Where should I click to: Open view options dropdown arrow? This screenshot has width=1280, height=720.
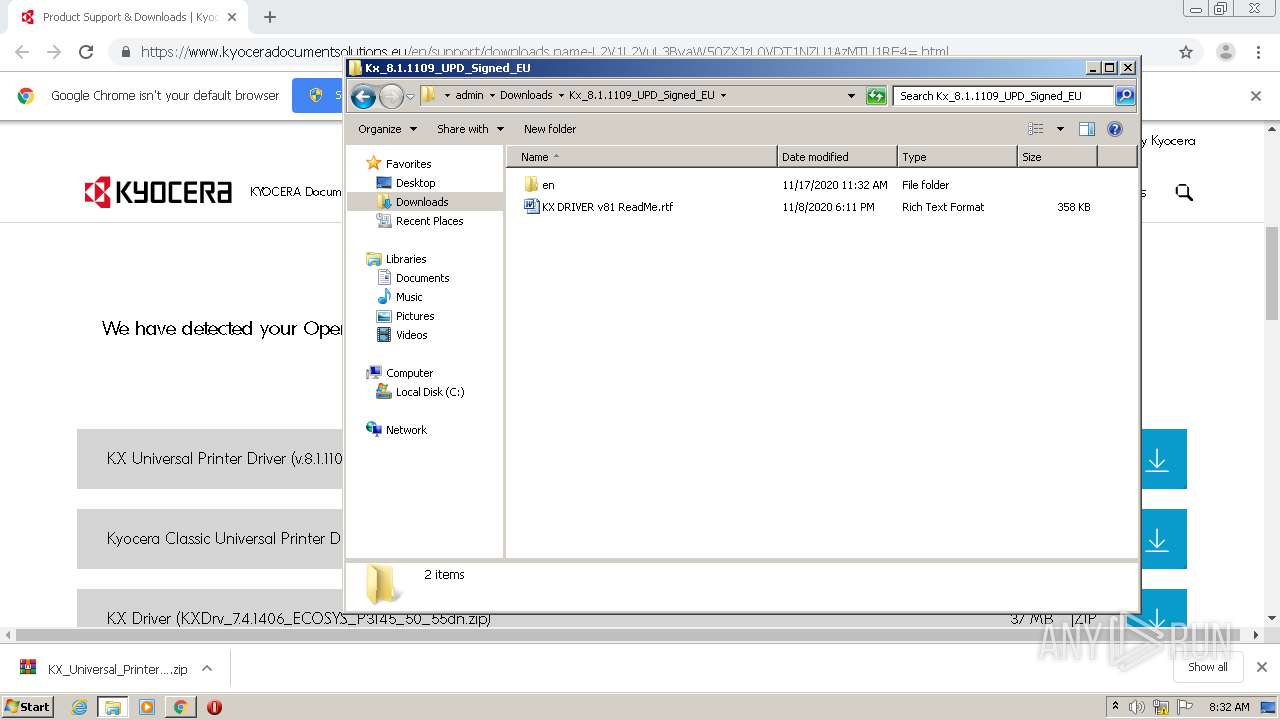pyautogui.click(x=1060, y=129)
